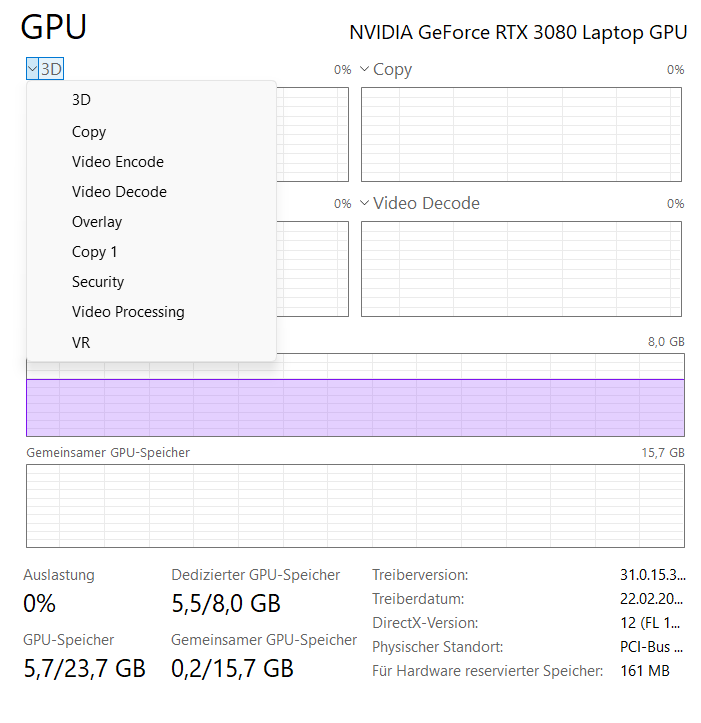Click the Dedizierter GPU-Speicher 5,5/8,0 GB value
Viewport: 701px width, 723px height.
226,604
